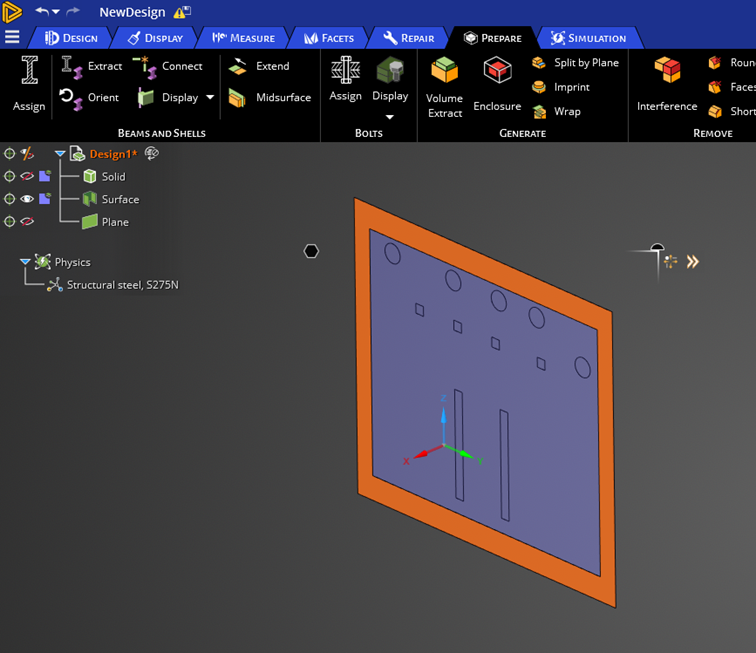
Task: Select the Orient beam tool
Action: (90, 98)
